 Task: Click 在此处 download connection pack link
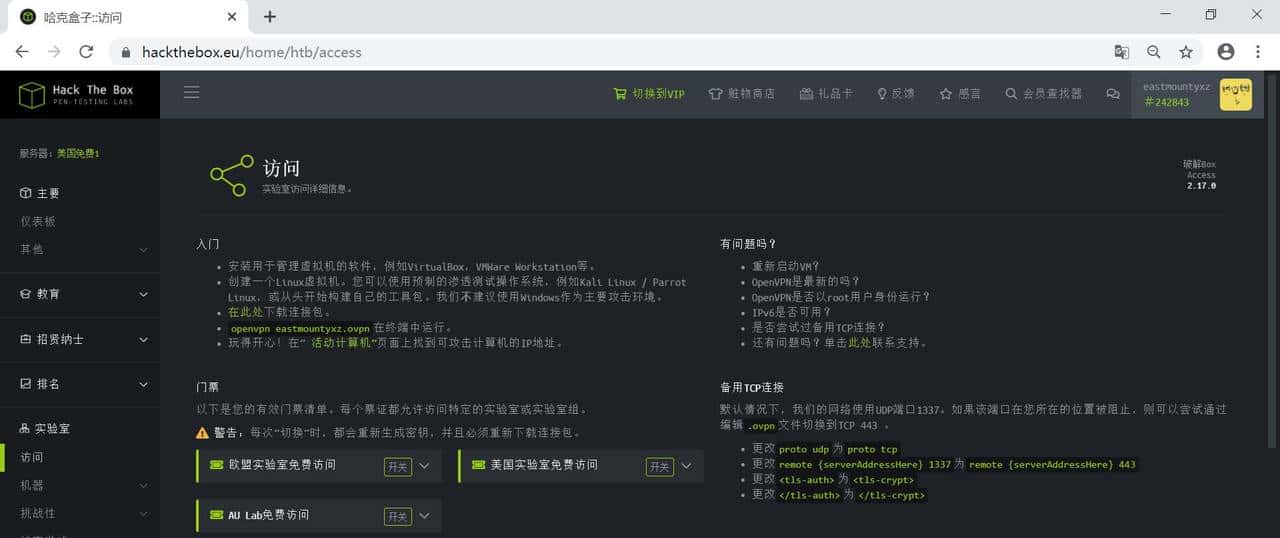pos(245,312)
